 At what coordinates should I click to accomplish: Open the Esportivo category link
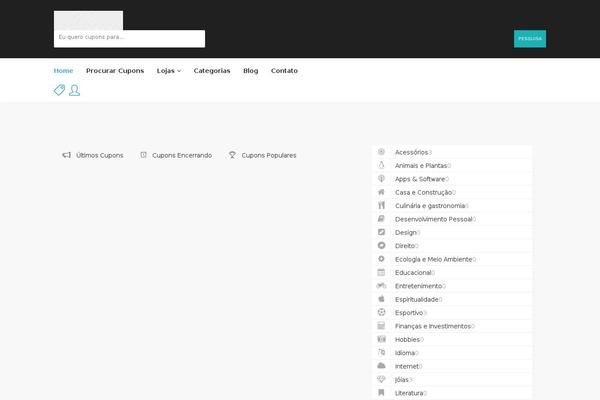409,313
